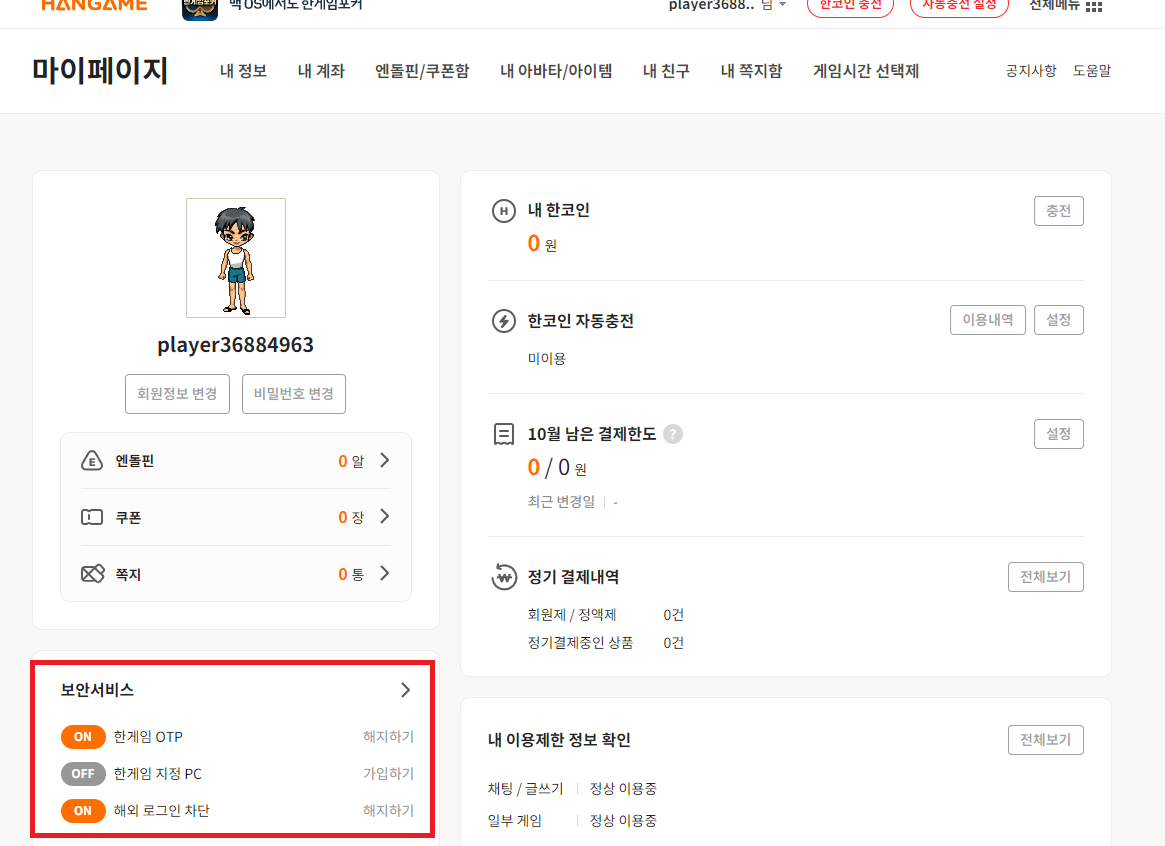Open the 내 아바타/아이템 tab
Viewport: 1165px width, 846px height.
pos(556,71)
